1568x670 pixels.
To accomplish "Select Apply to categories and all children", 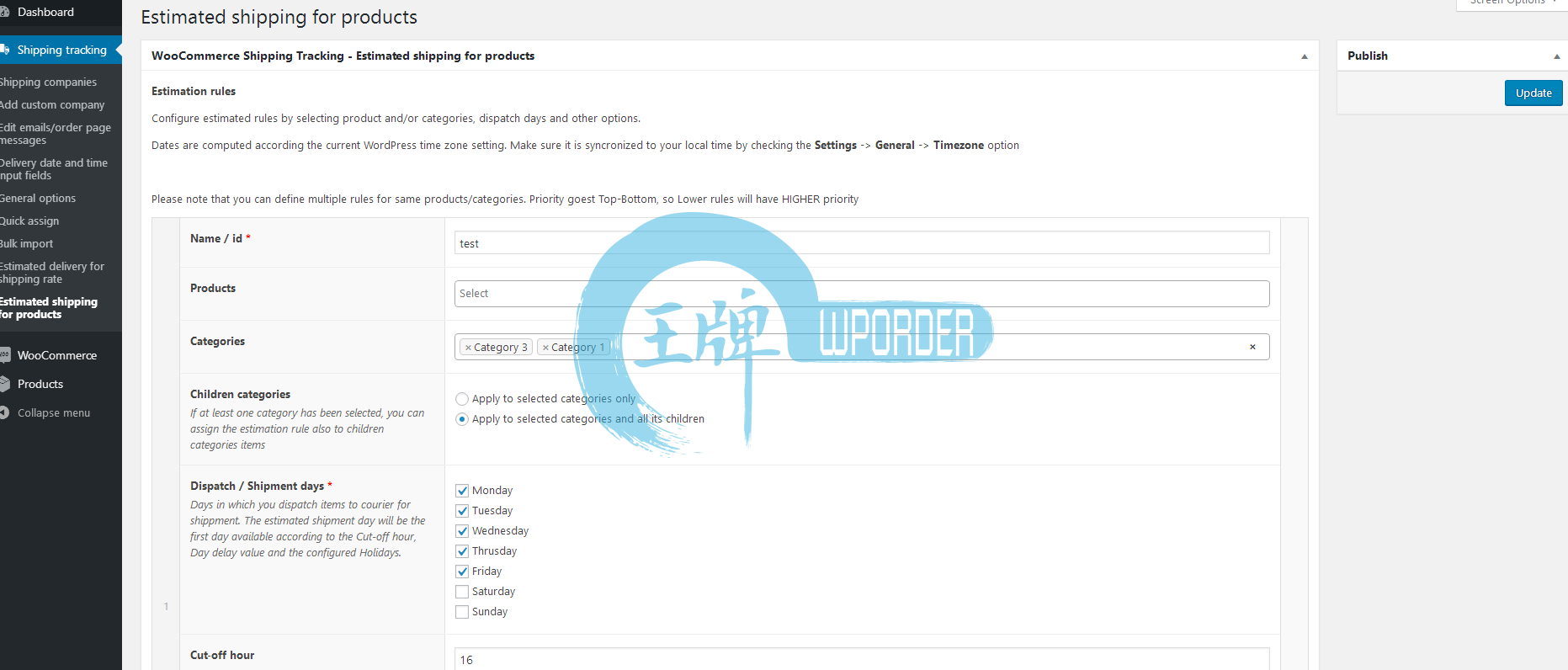I will [462, 419].
